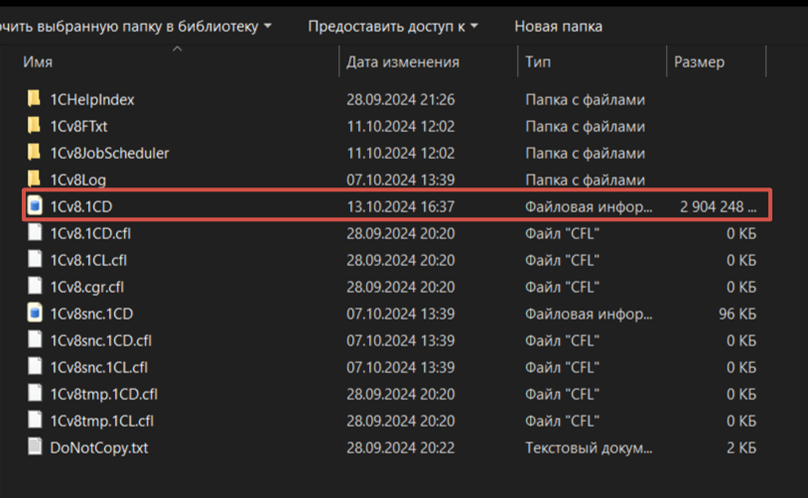Click the DoNotCopy.txt text file icon
808x498 pixels.
(x=35, y=447)
